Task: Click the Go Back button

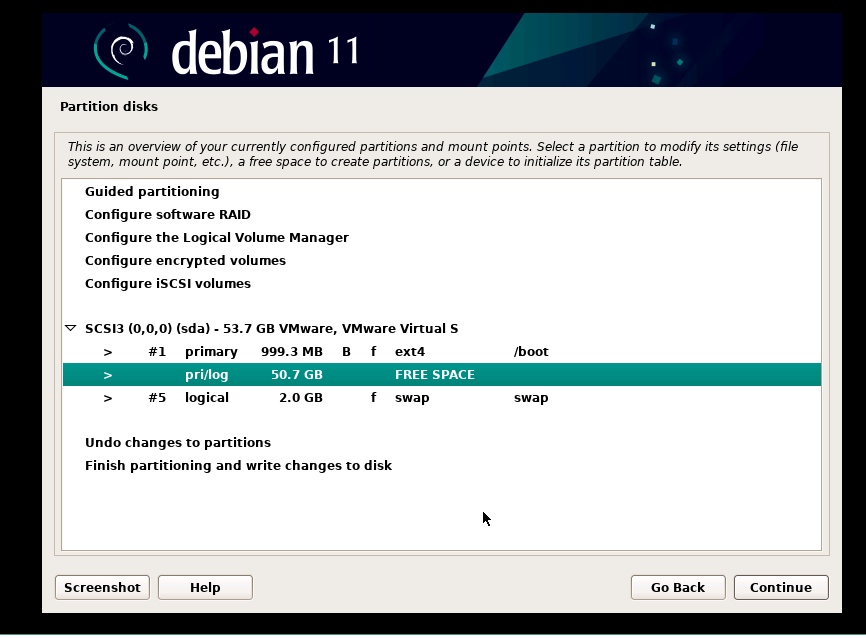Action: coord(678,587)
